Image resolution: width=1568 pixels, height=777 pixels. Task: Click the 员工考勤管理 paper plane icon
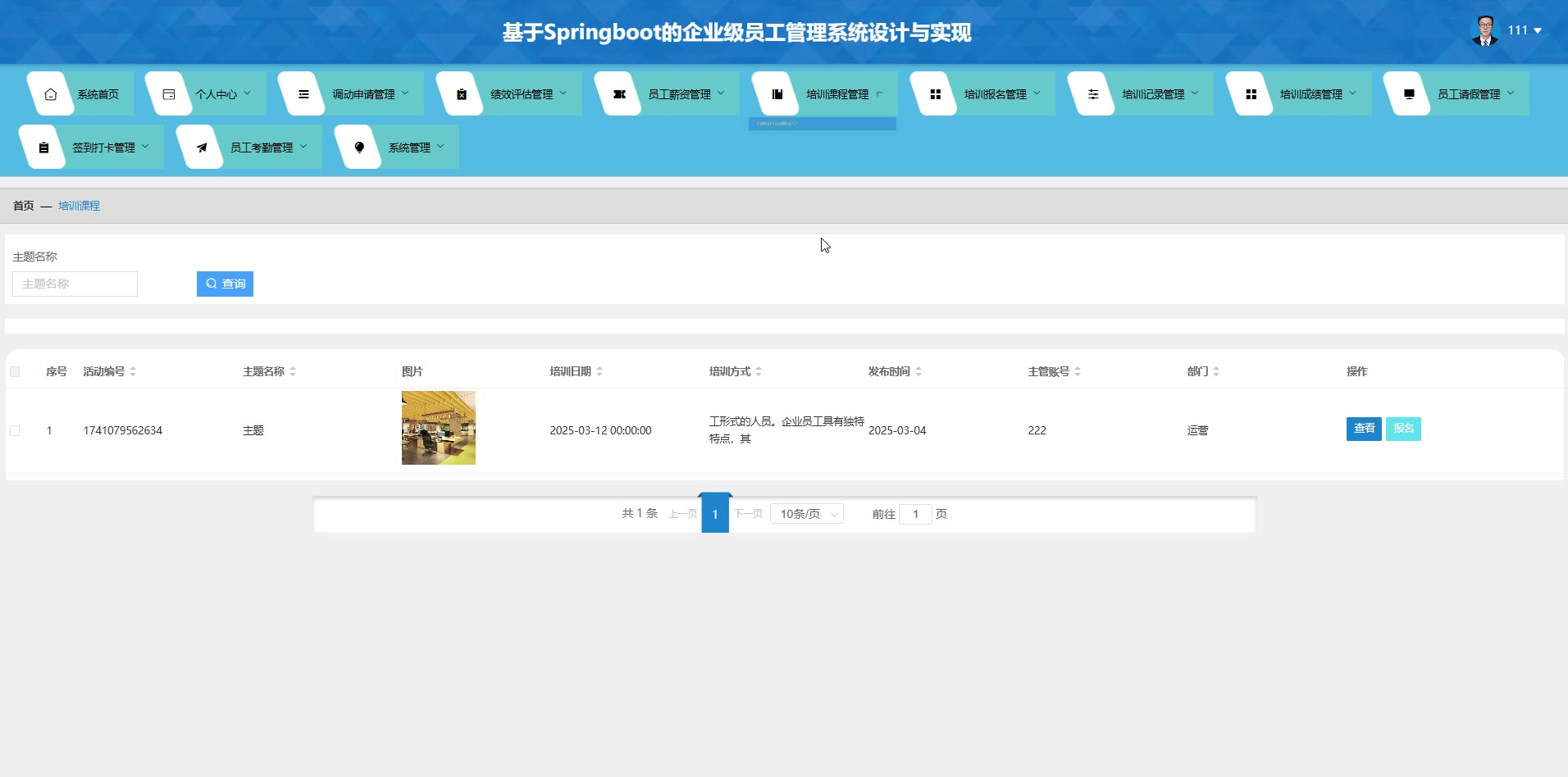pyautogui.click(x=202, y=148)
